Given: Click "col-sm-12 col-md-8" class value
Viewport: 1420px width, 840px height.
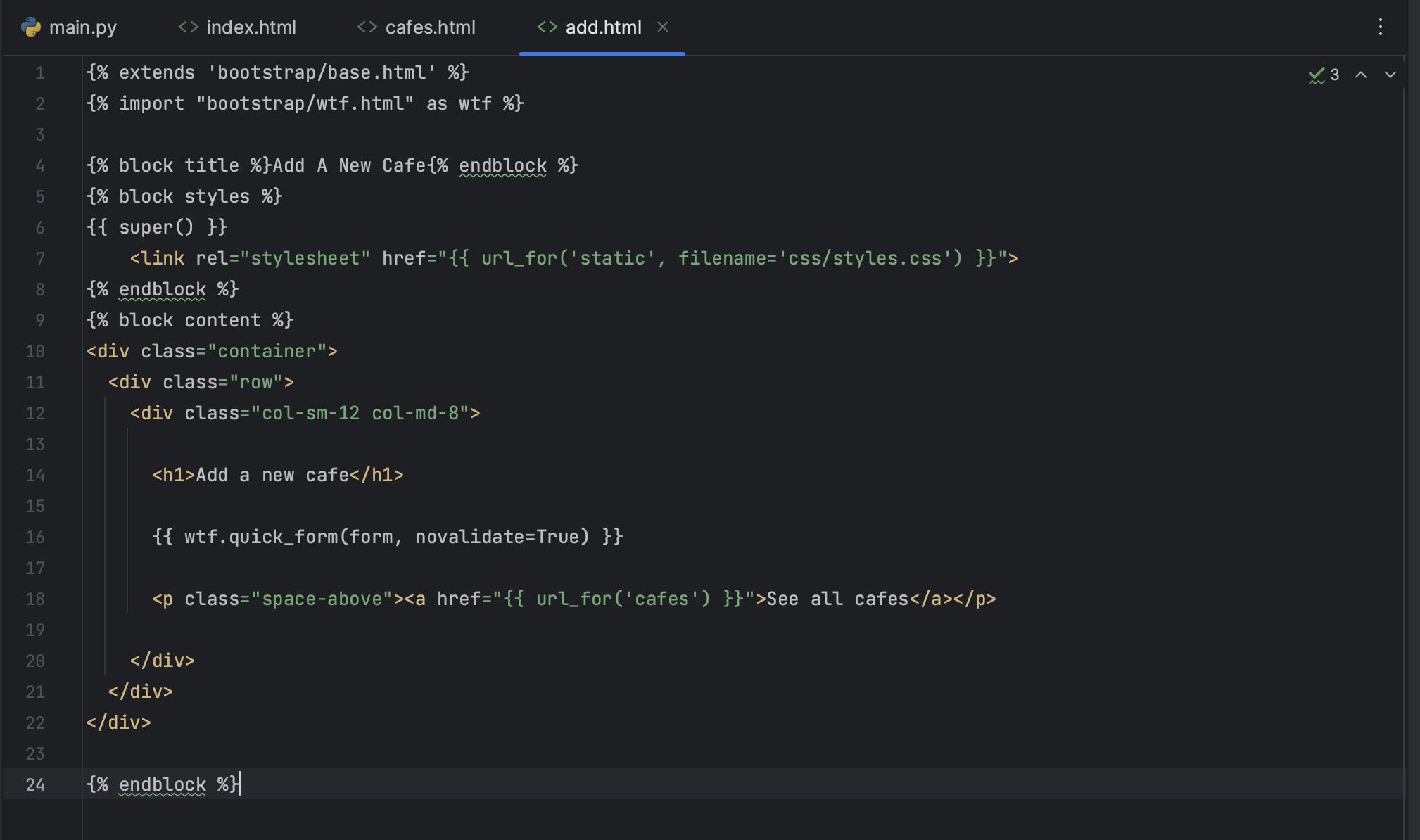Looking at the screenshot, I should click(360, 413).
